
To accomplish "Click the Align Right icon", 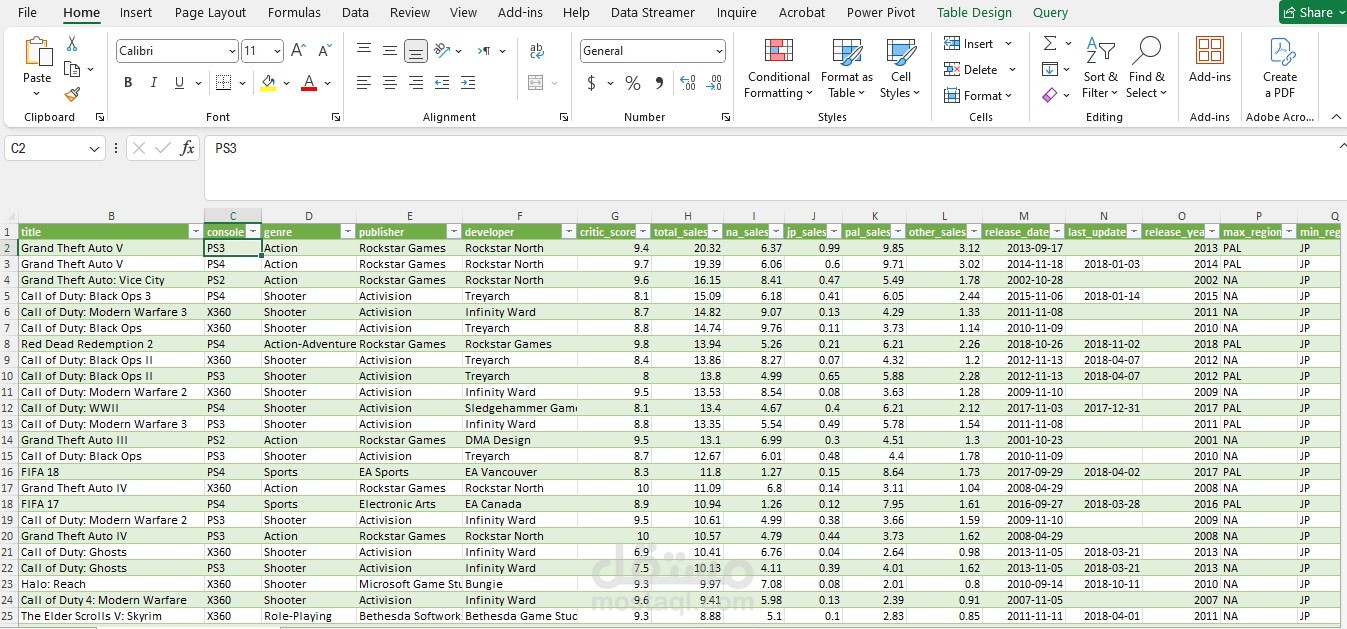I will click(416, 82).
